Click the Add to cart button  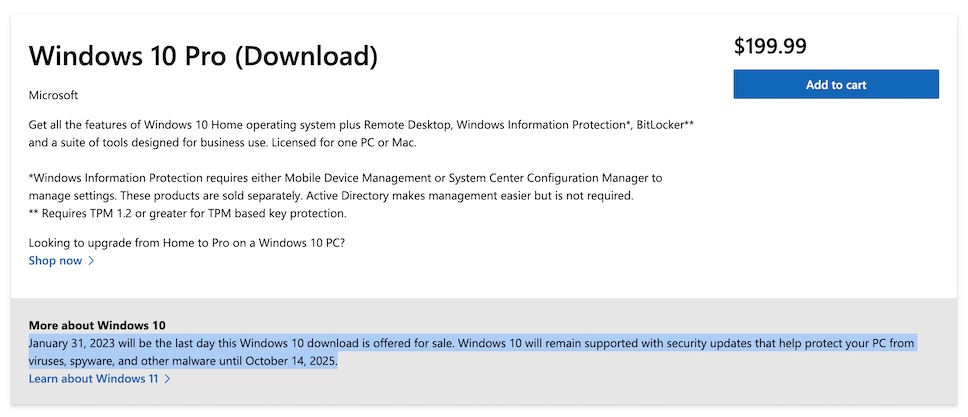pos(836,85)
